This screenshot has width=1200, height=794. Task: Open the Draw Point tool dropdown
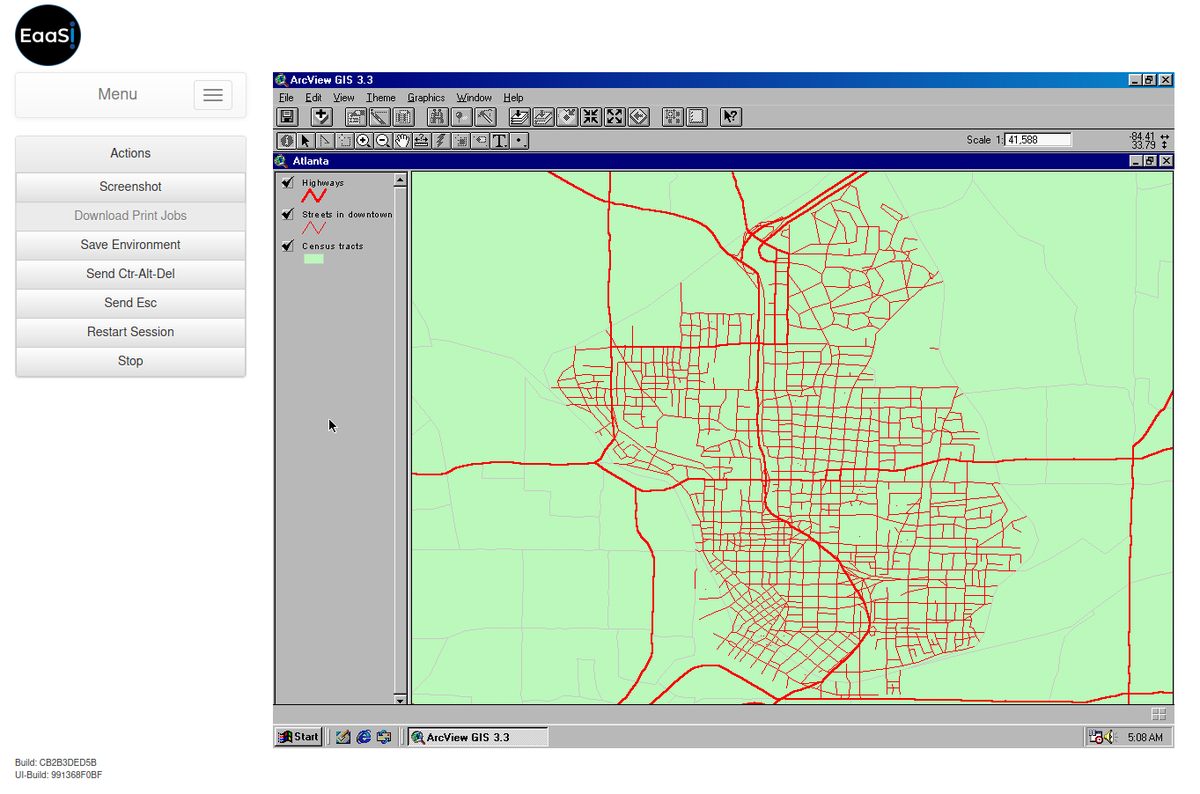519,141
